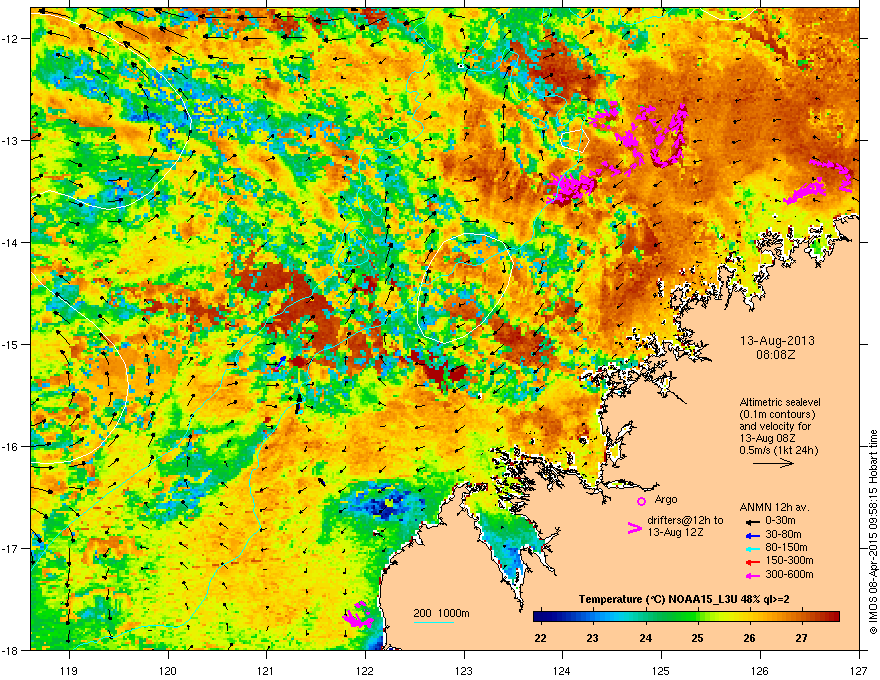
Task: Click the longitude axis label '119'
Action: [69, 670]
